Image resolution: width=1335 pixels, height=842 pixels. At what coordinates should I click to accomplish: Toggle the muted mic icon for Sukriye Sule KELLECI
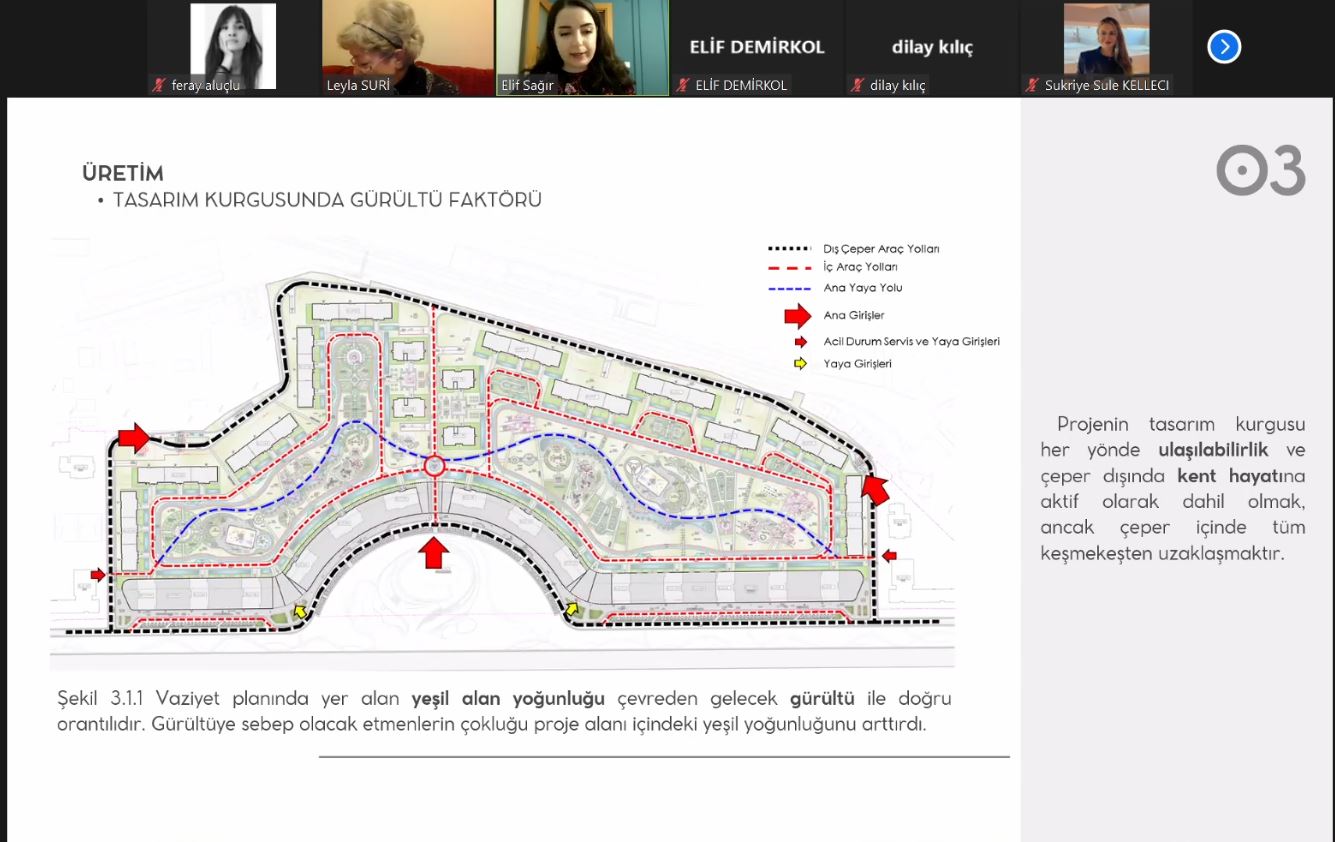pyautogui.click(x=1031, y=86)
